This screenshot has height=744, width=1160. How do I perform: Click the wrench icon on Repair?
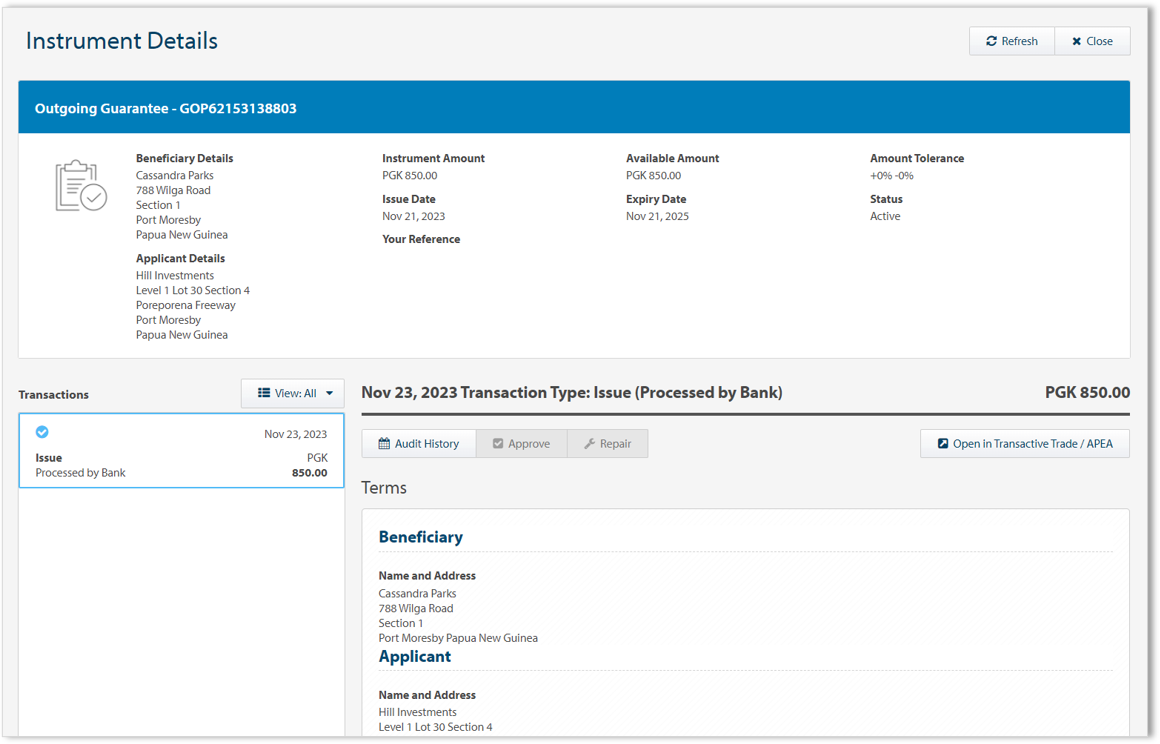point(589,444)
